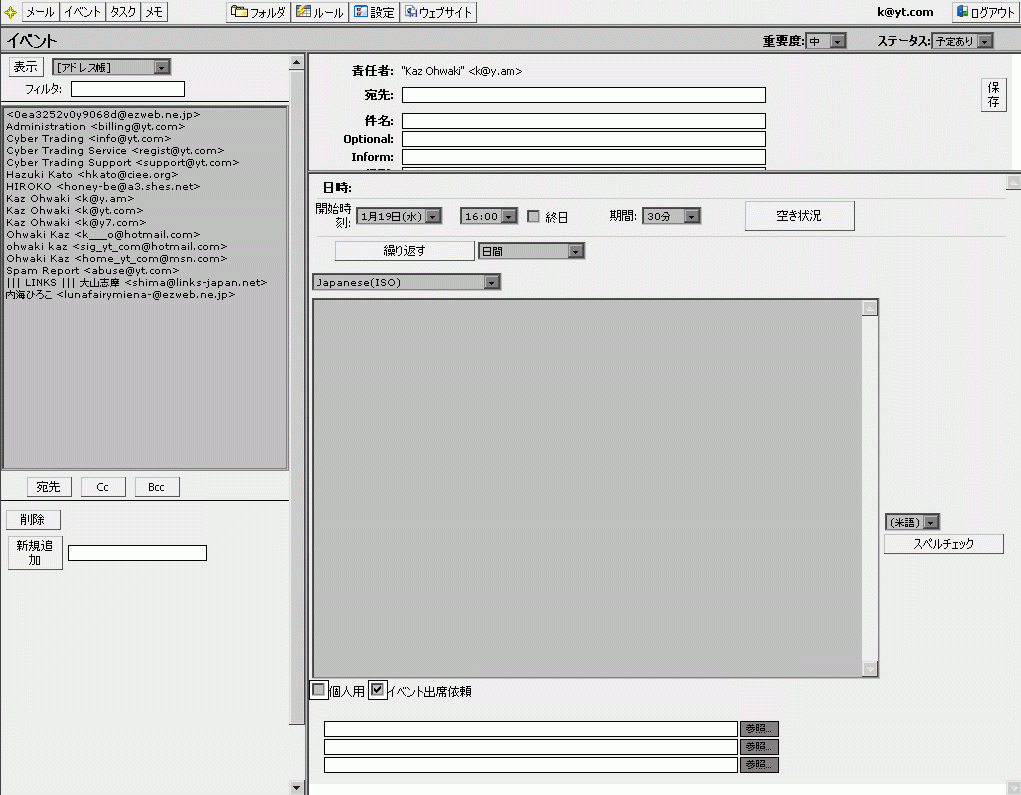Select Hazuki Kato in address list
The width and height of the screenshot is (1021, 795).
92,175
